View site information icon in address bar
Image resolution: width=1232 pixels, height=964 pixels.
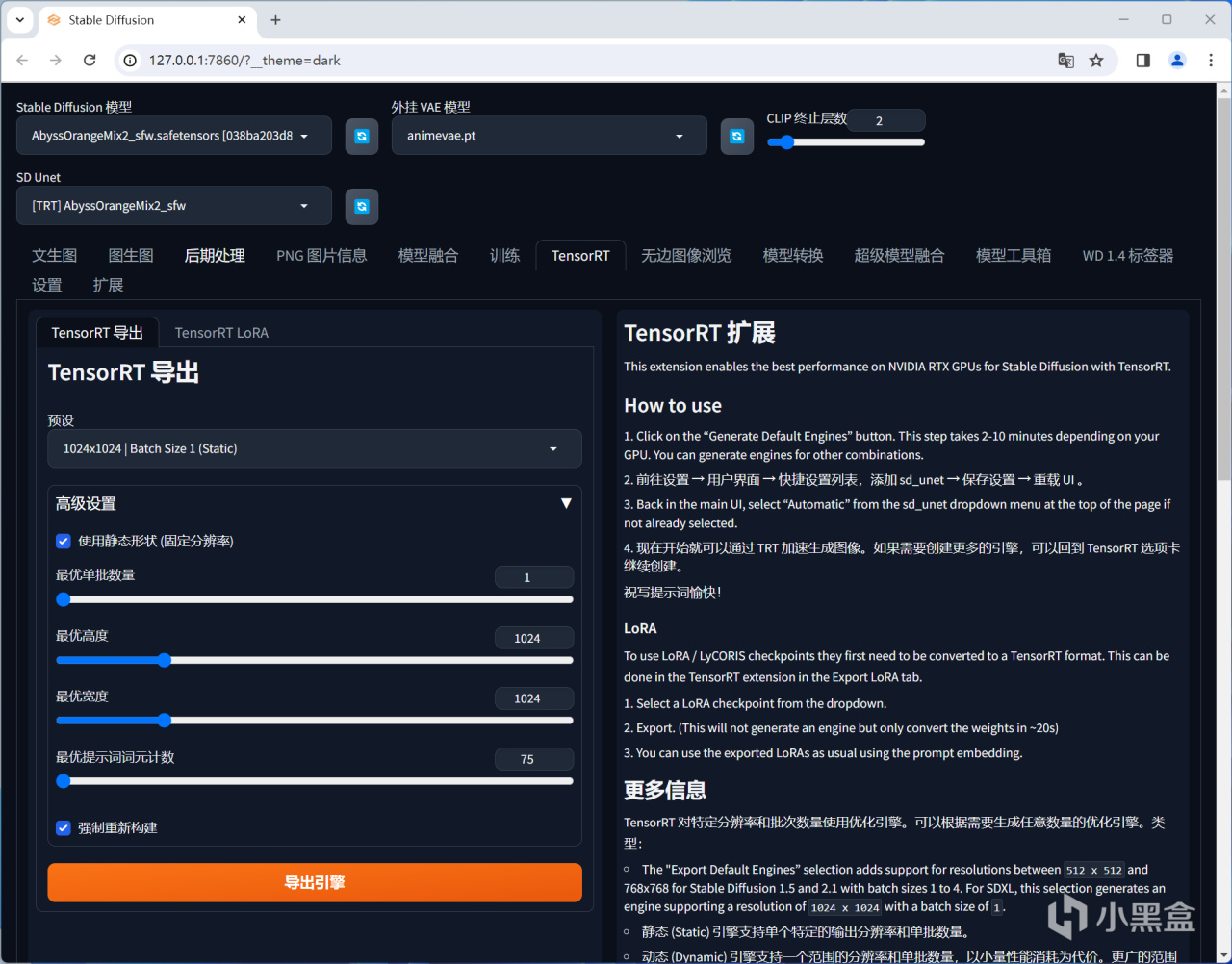tap(131, 60)
